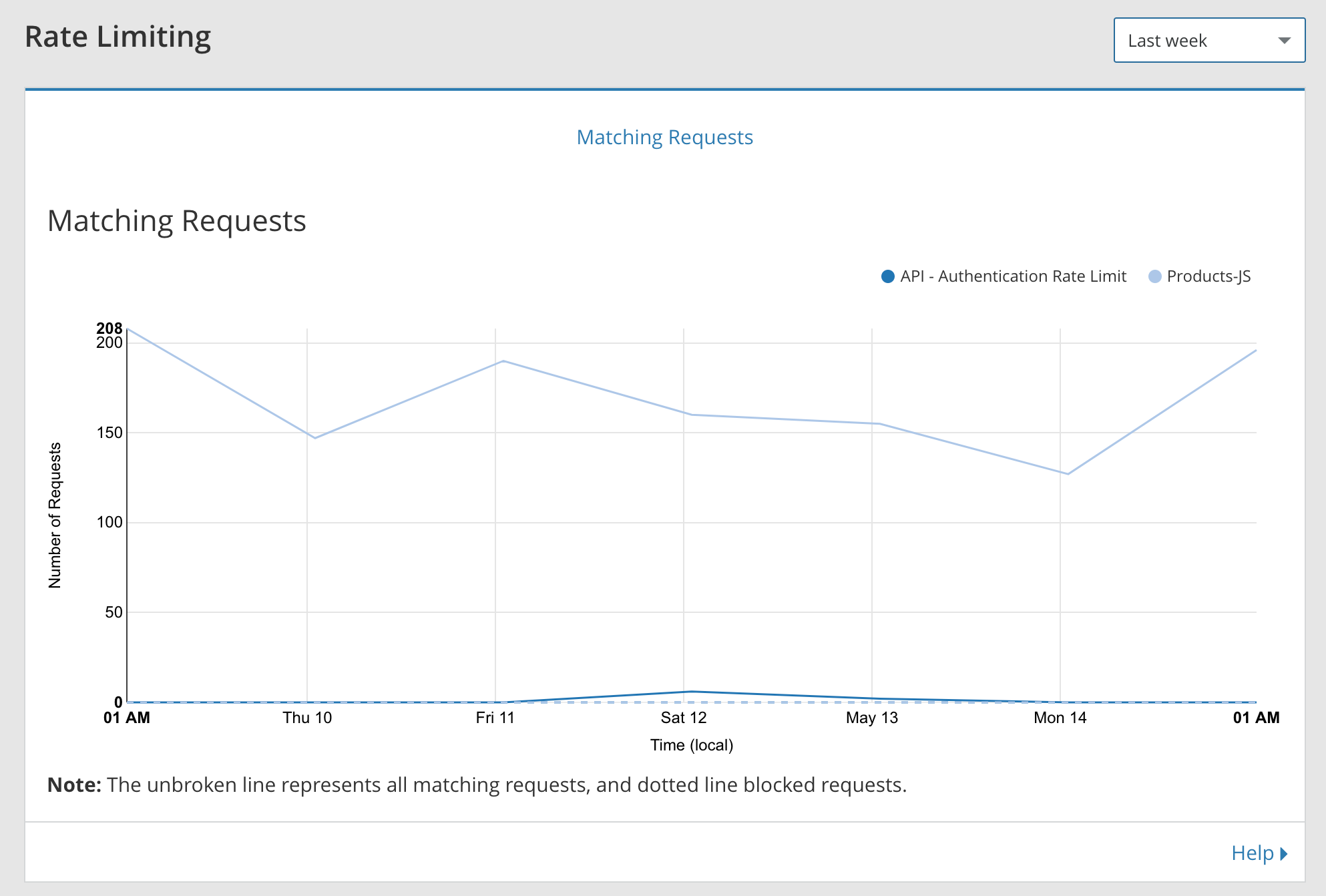The height and width of the screenshot is (896, 1326).
Task: Click the Rate Limiting page heading
Action: click(118, 37)
